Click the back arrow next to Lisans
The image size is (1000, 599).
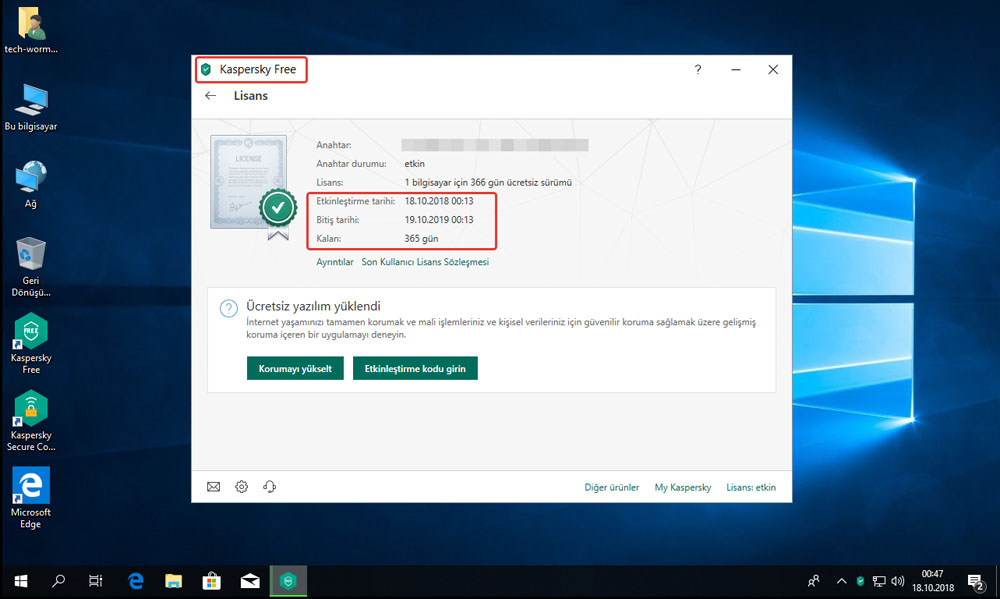pyautogui.click(x=210, y=96)
